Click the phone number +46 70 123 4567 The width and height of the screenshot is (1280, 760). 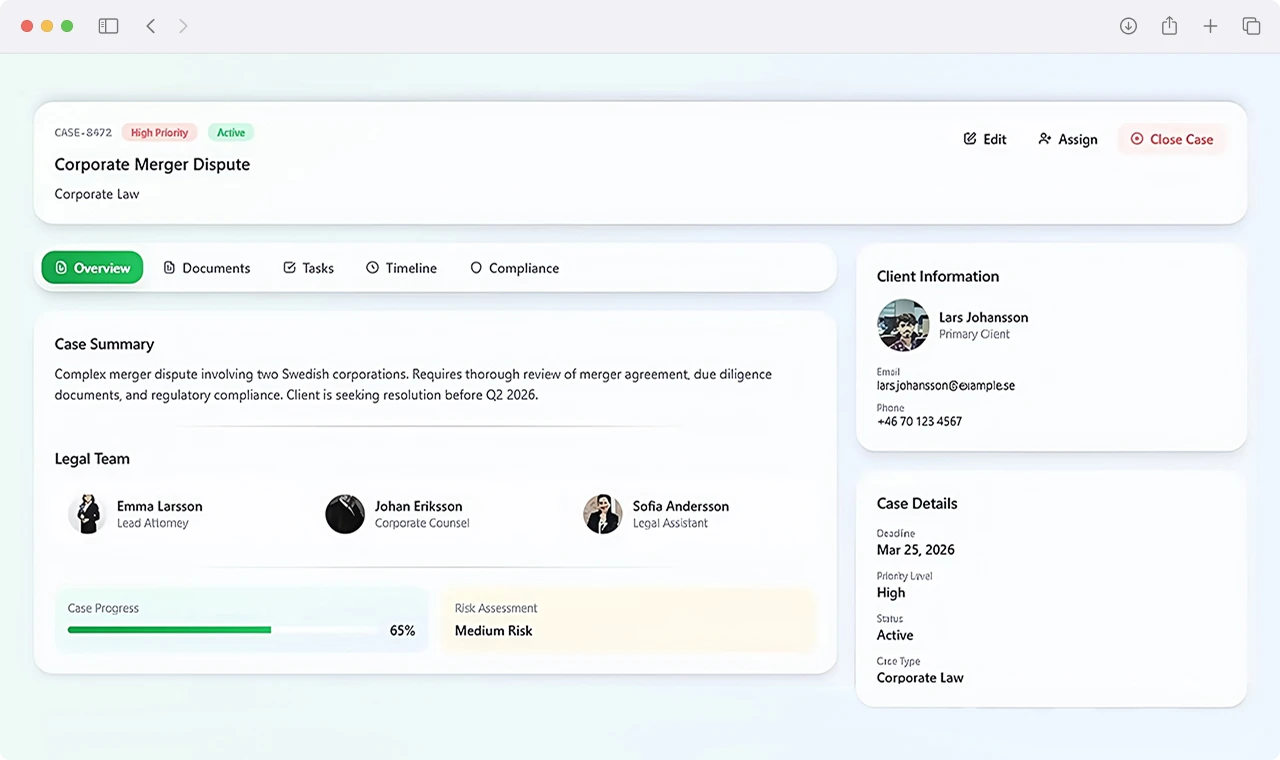[919, 421]
